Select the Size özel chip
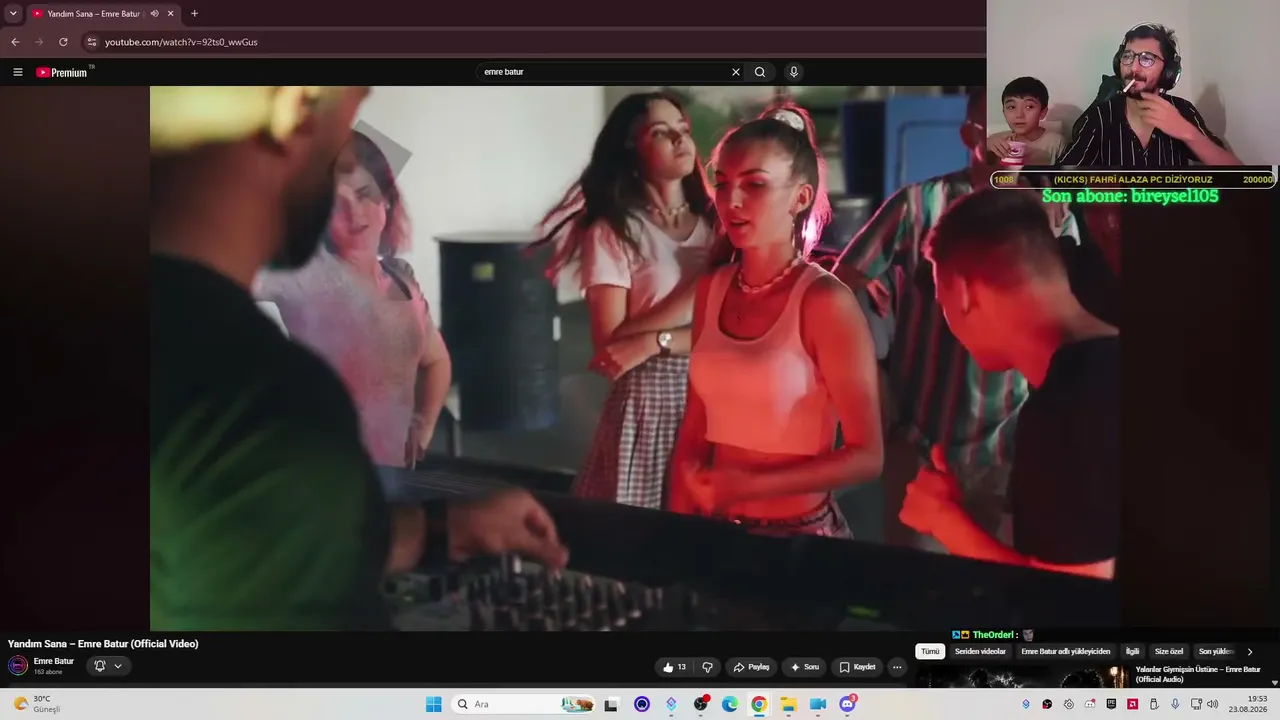 click(1169, 651)
